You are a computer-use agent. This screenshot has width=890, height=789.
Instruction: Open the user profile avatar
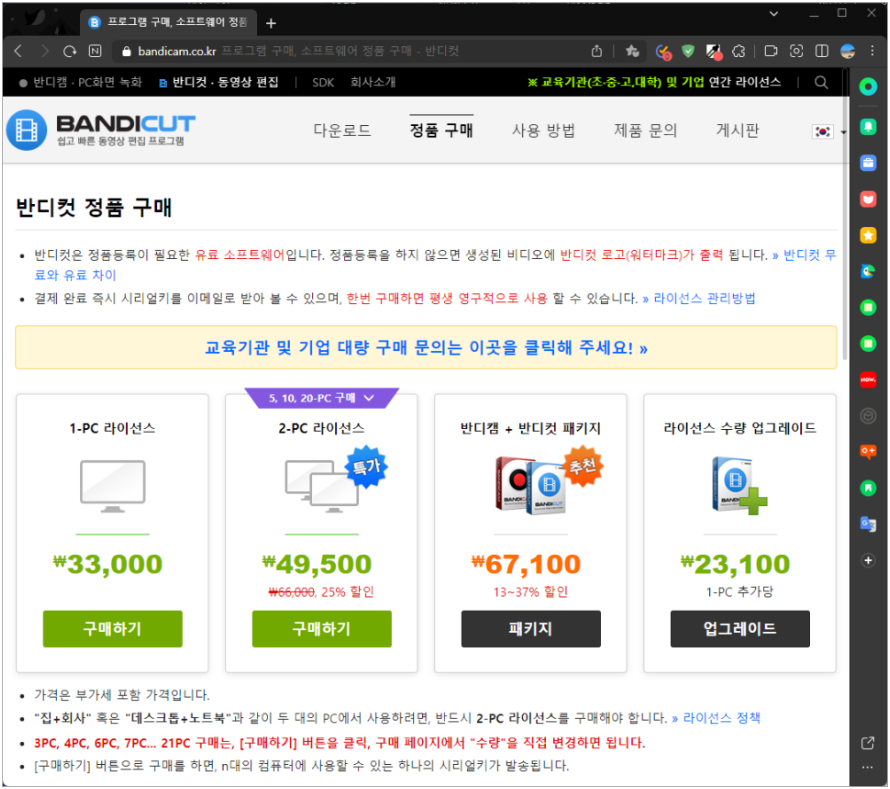tap(847, 51)
